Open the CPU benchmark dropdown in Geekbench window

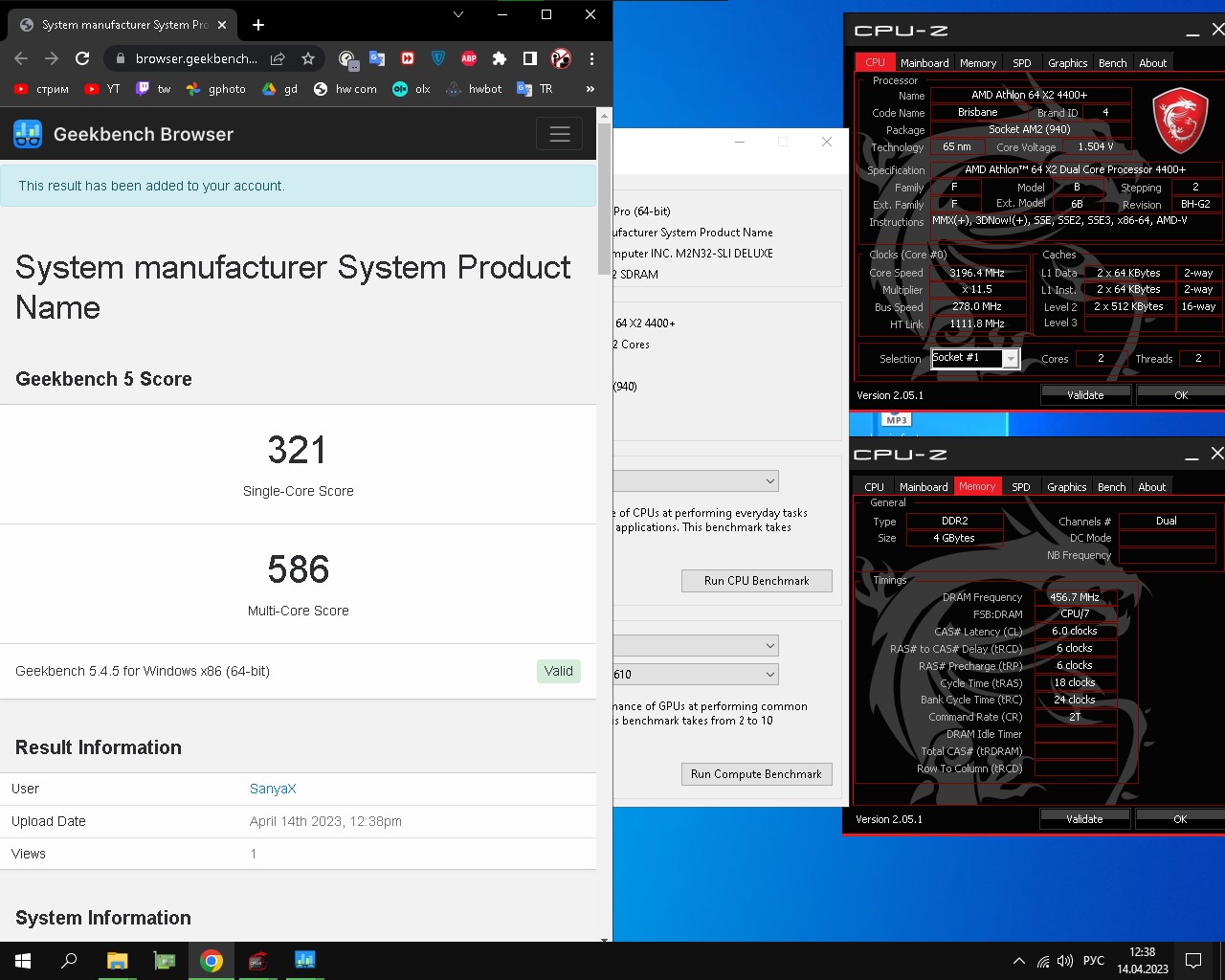pos(696,480)
